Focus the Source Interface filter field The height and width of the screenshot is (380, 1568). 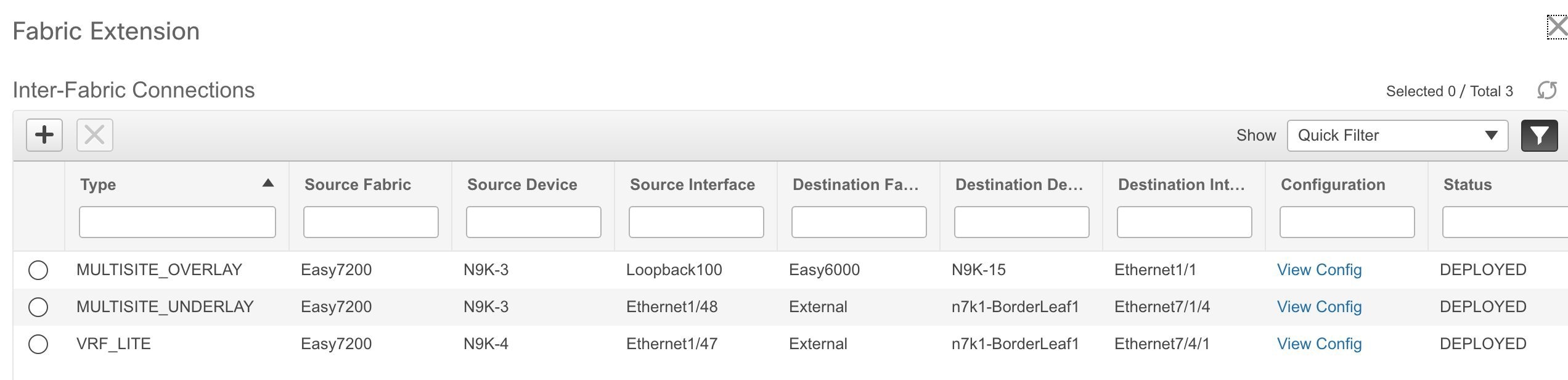click(x=696, y=222)
